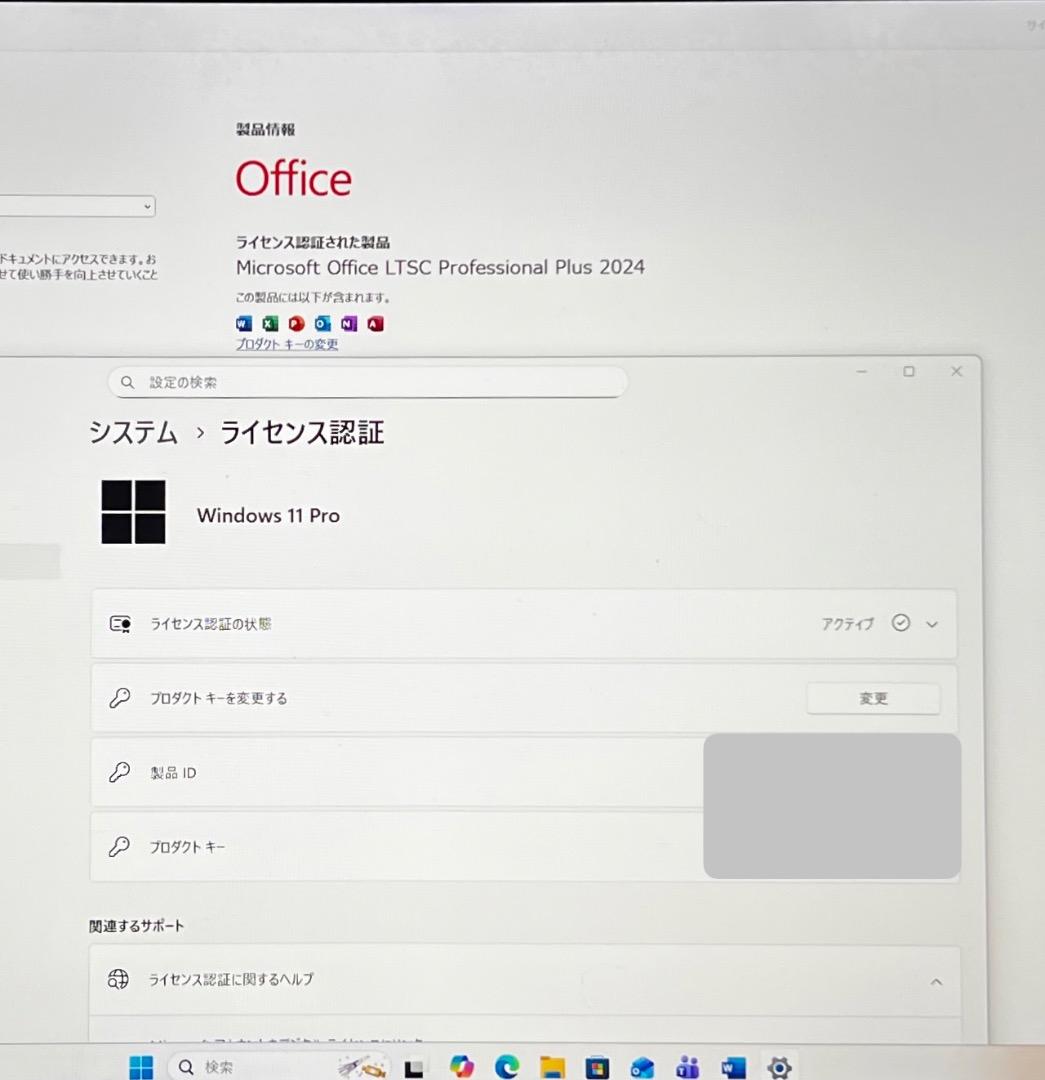Image resolution: width=1045 pixels, height=1080 pixels.
Task: Launch Microsoft Teams from the taskbar
Action: [687, 1066]
